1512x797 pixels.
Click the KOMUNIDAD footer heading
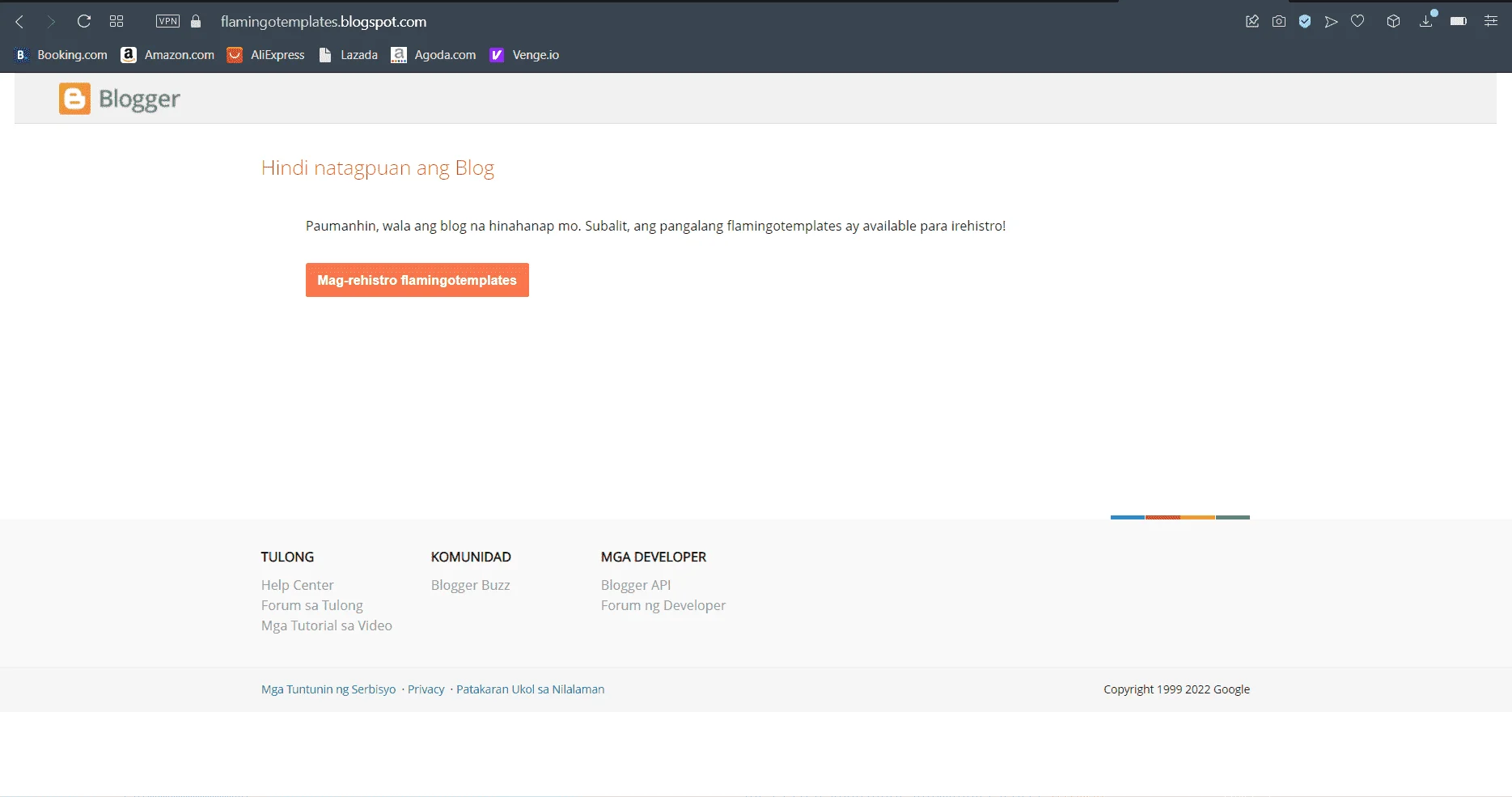[471, 557]
